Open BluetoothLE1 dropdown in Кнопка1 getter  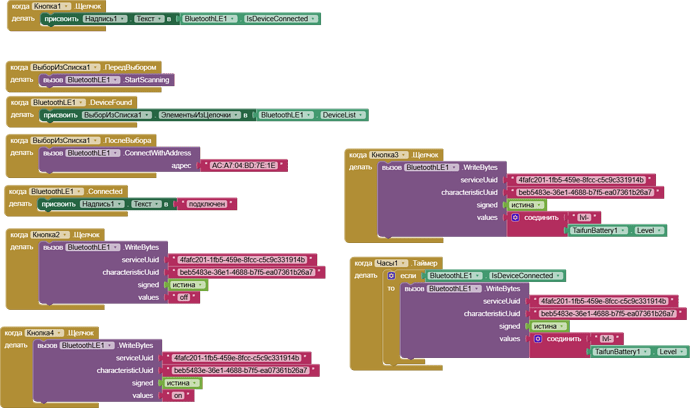(209, 19)
